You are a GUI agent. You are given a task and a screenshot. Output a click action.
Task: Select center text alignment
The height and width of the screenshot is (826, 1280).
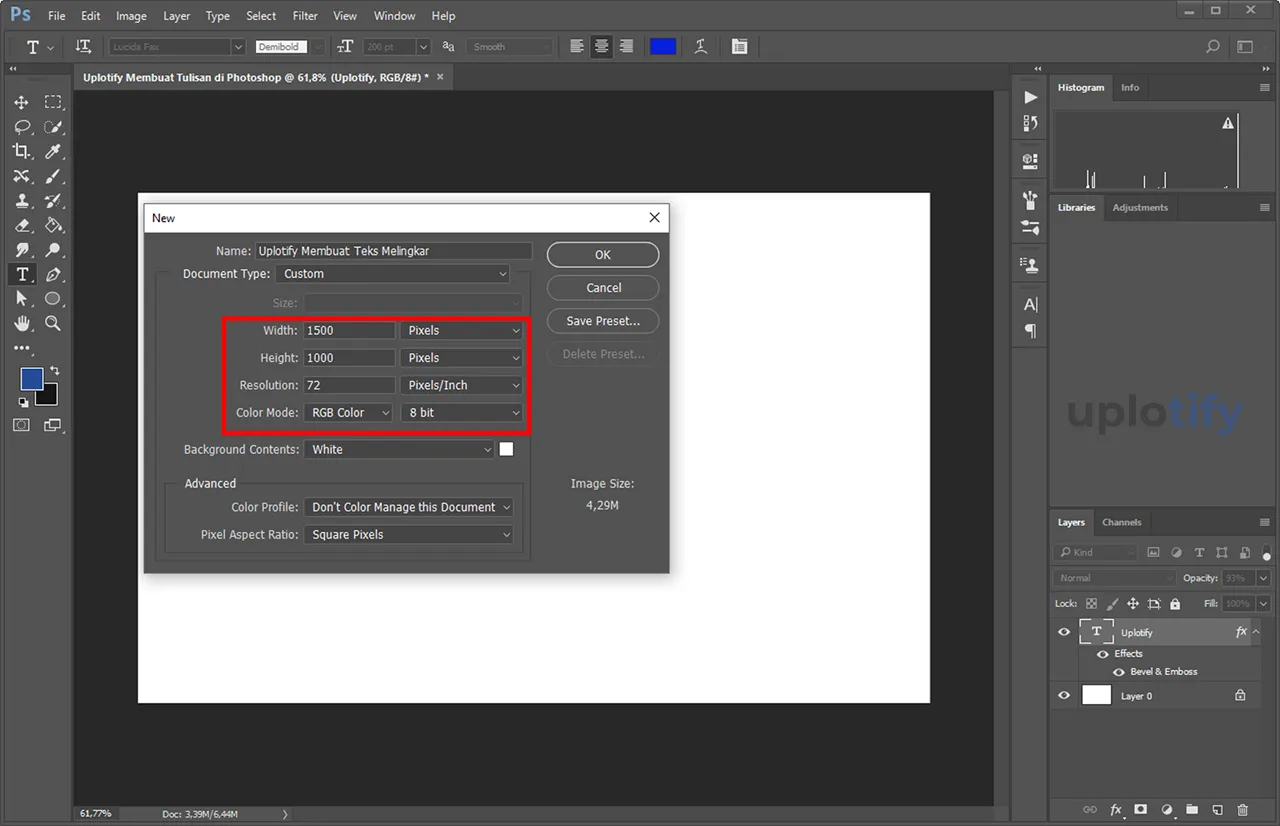click(x=601, y=46)
